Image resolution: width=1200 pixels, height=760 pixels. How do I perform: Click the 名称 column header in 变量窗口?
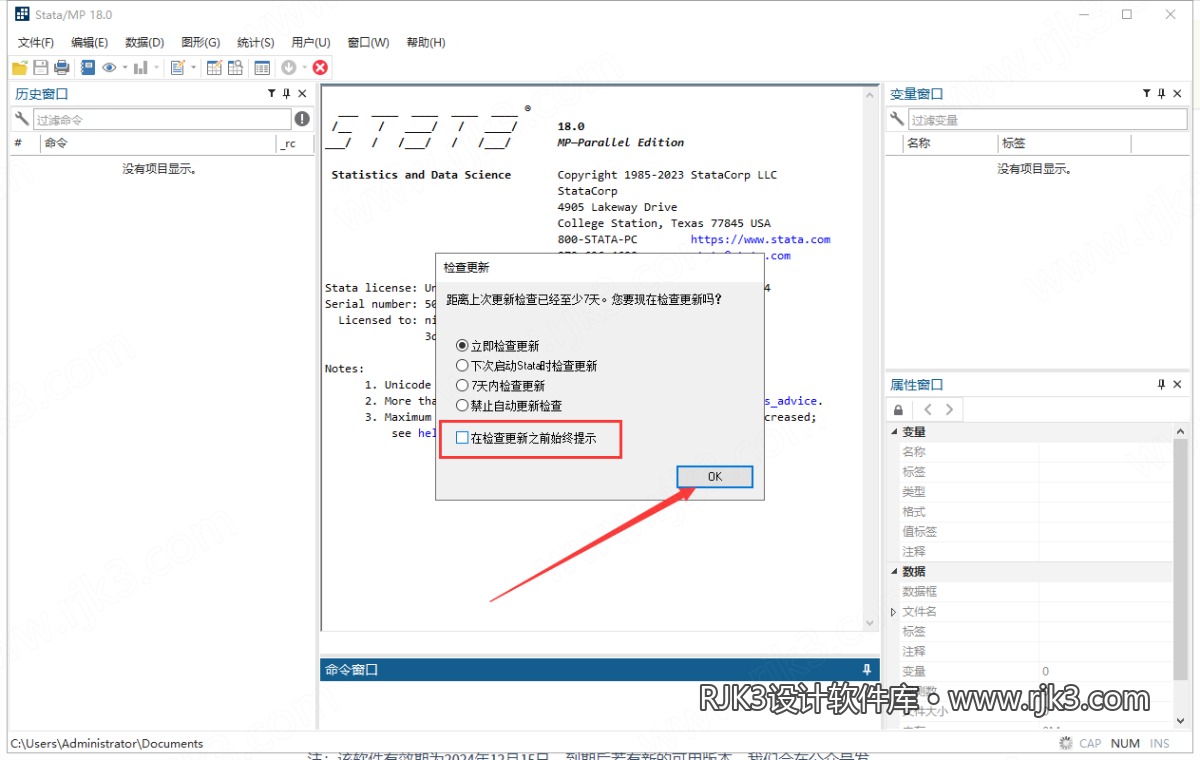950,143
